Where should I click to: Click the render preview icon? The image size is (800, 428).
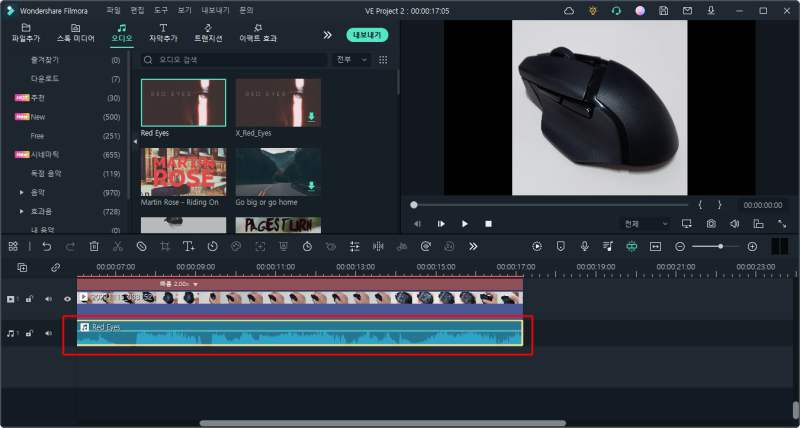pyautogui.click(x=537, y=247)
